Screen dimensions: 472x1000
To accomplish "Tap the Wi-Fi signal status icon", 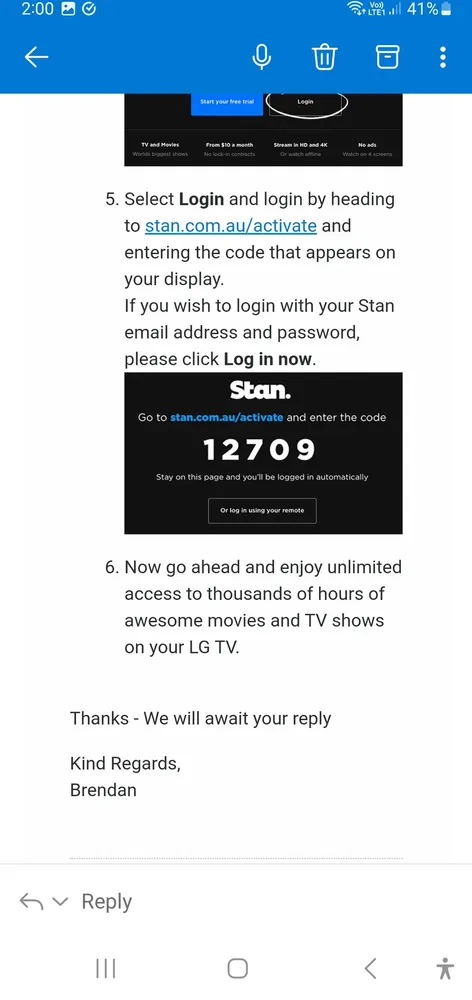I will click(x=354, y=9).
